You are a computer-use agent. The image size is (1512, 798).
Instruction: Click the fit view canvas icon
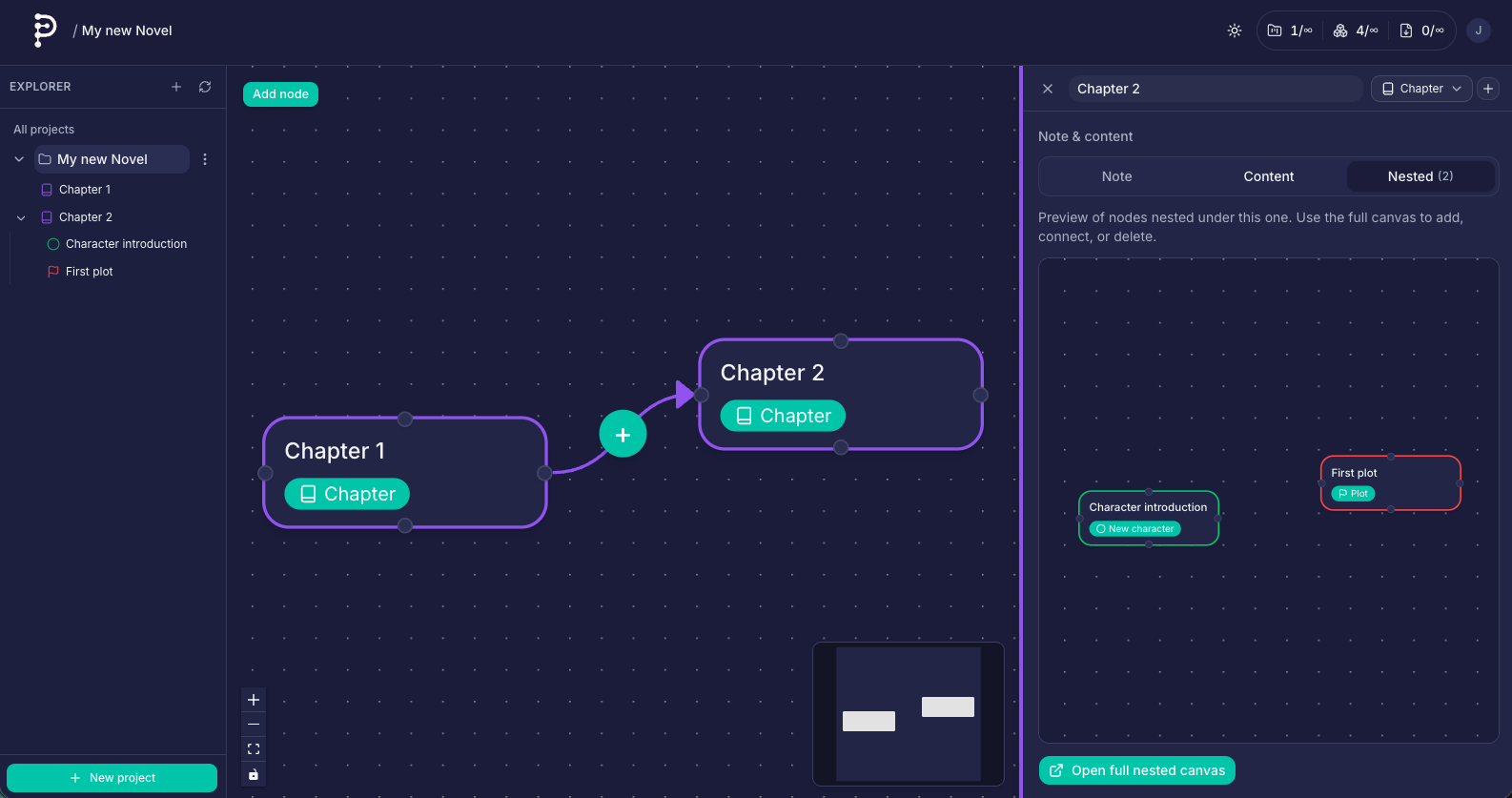pyautogui.click(x=254, y=749)
